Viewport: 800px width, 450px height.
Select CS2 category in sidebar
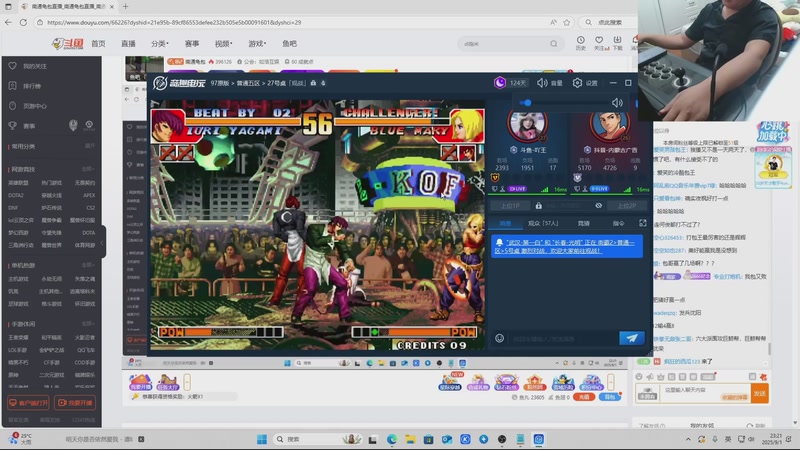point(90,208)
